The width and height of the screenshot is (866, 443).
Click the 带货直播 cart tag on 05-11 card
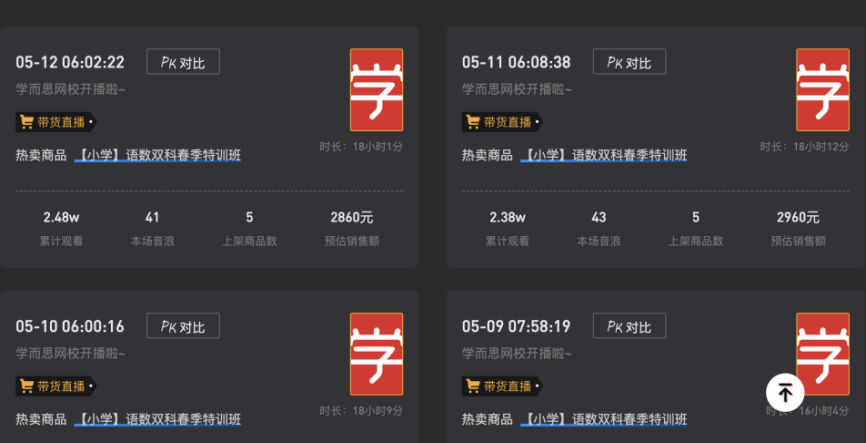coord(502,122)
